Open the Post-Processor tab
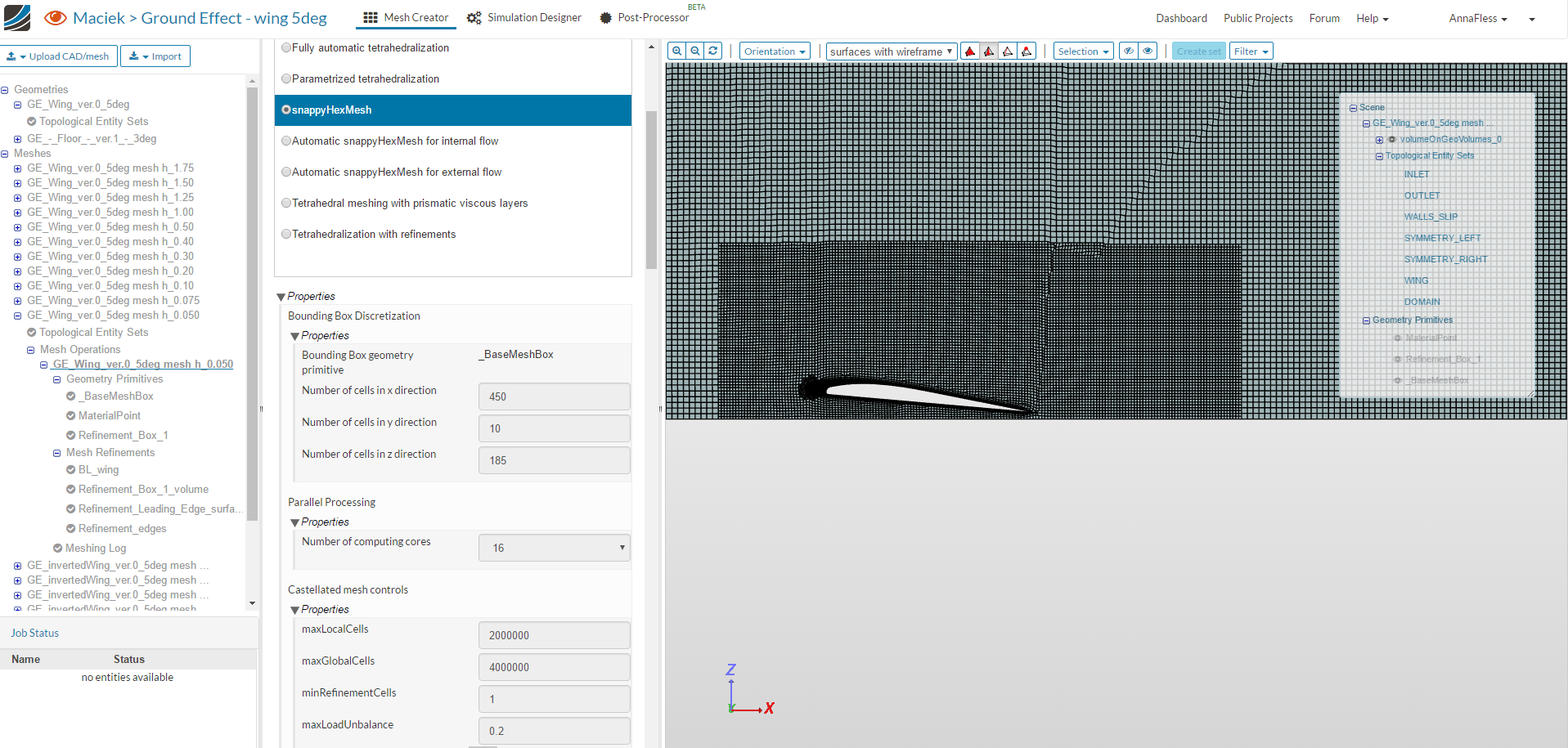Viewport: 1568px width, 748px height. tap(645, 18)
